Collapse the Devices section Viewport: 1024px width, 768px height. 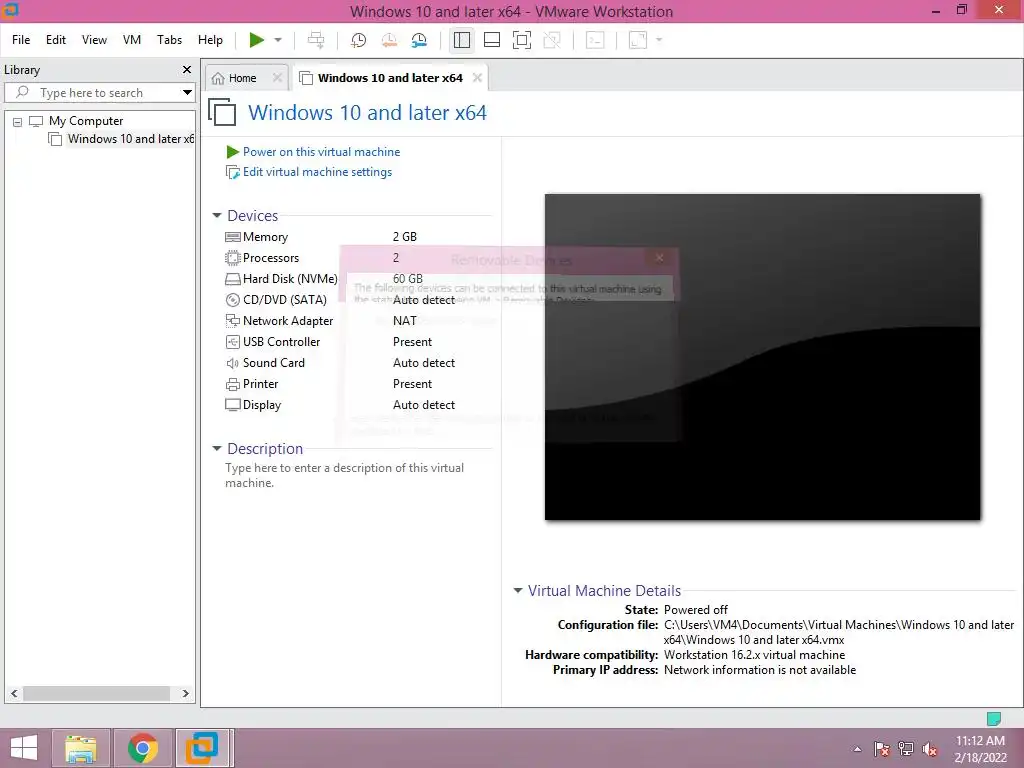(217, 216)
